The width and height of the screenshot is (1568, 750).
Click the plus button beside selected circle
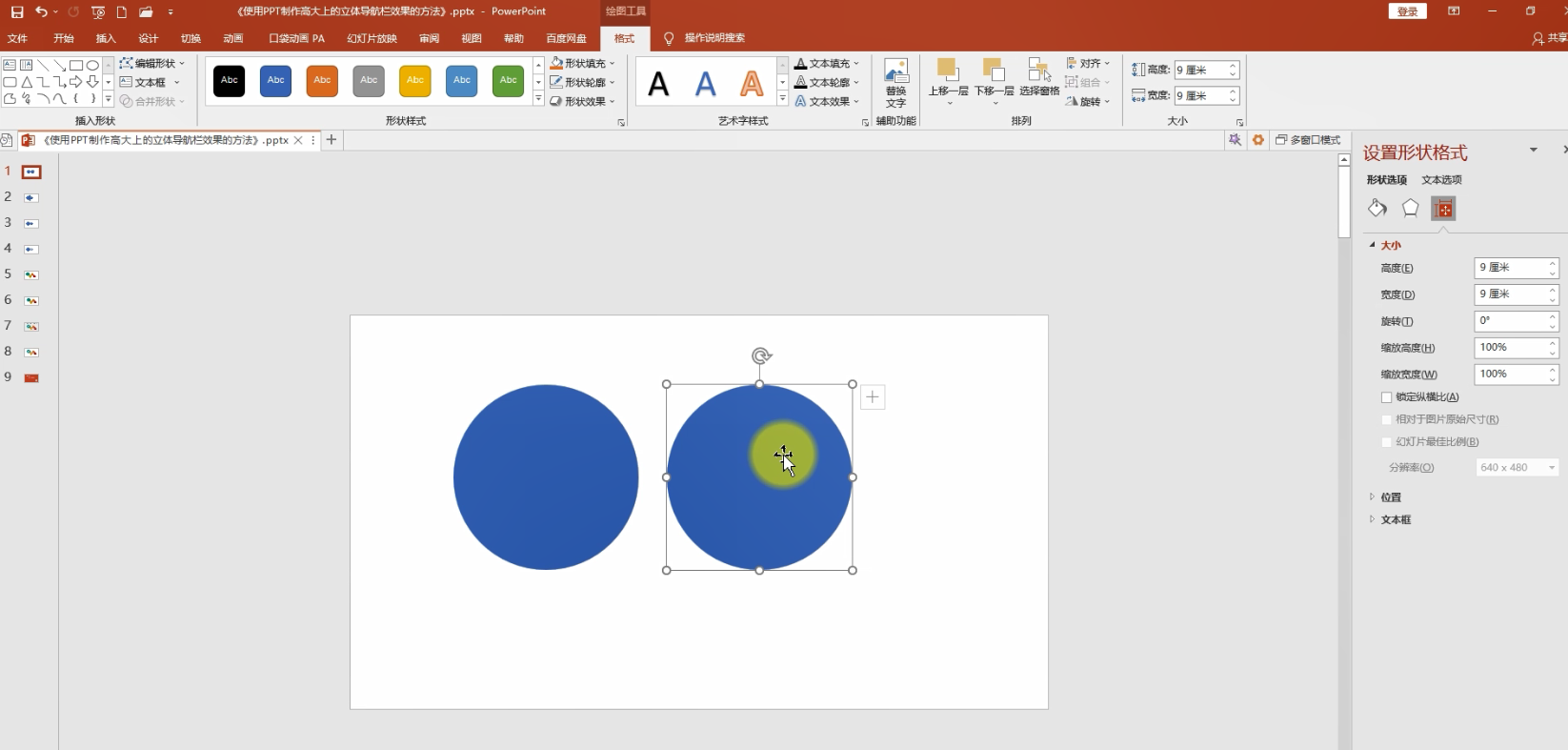(x=873, y=397)
